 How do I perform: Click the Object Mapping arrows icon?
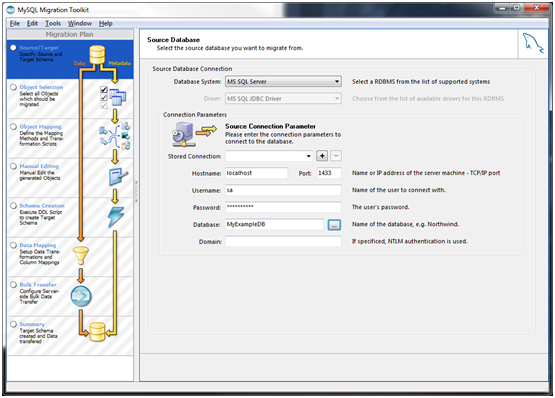click(115, 136)
